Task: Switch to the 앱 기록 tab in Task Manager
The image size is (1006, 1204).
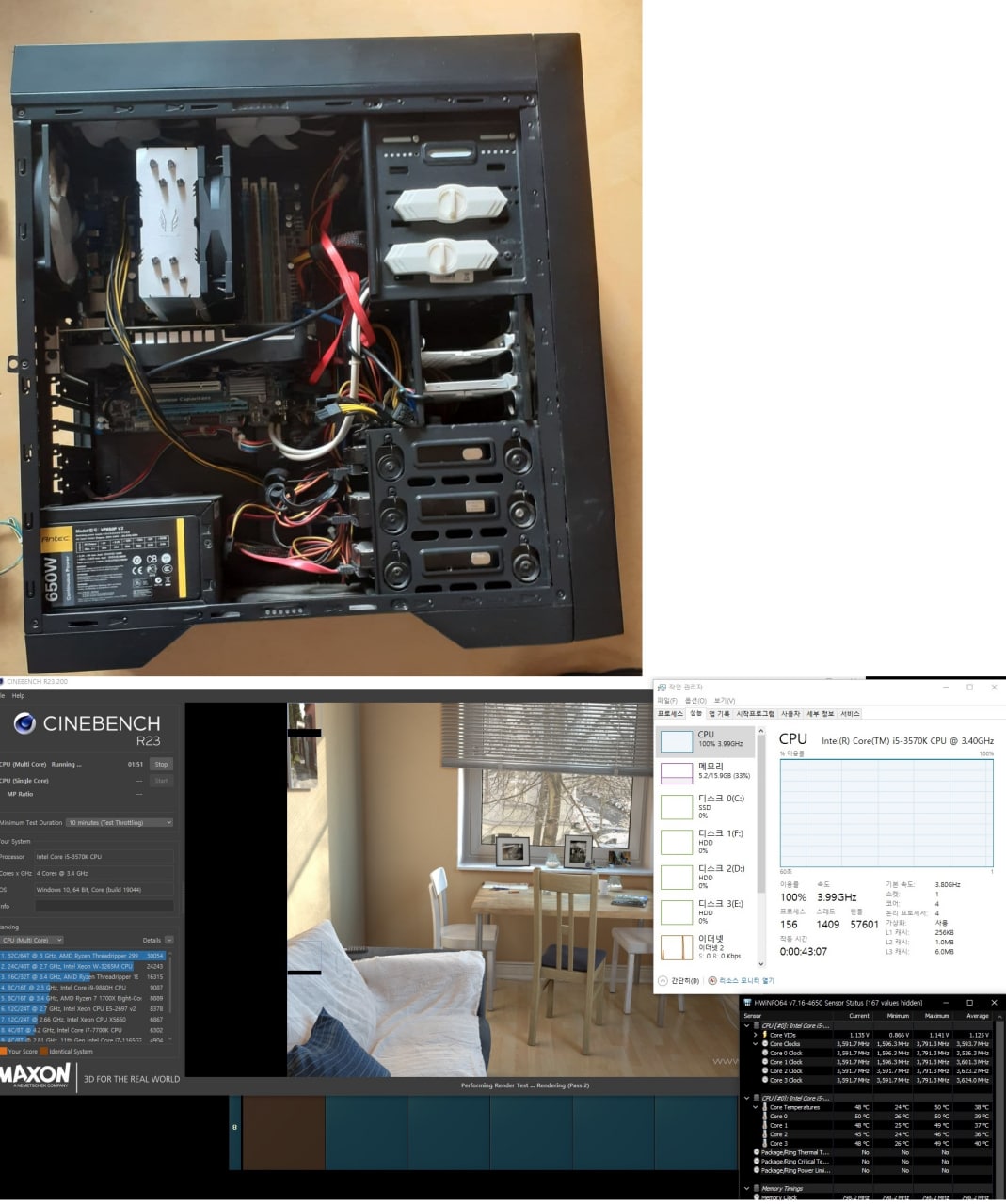Action: click(719, 714)
